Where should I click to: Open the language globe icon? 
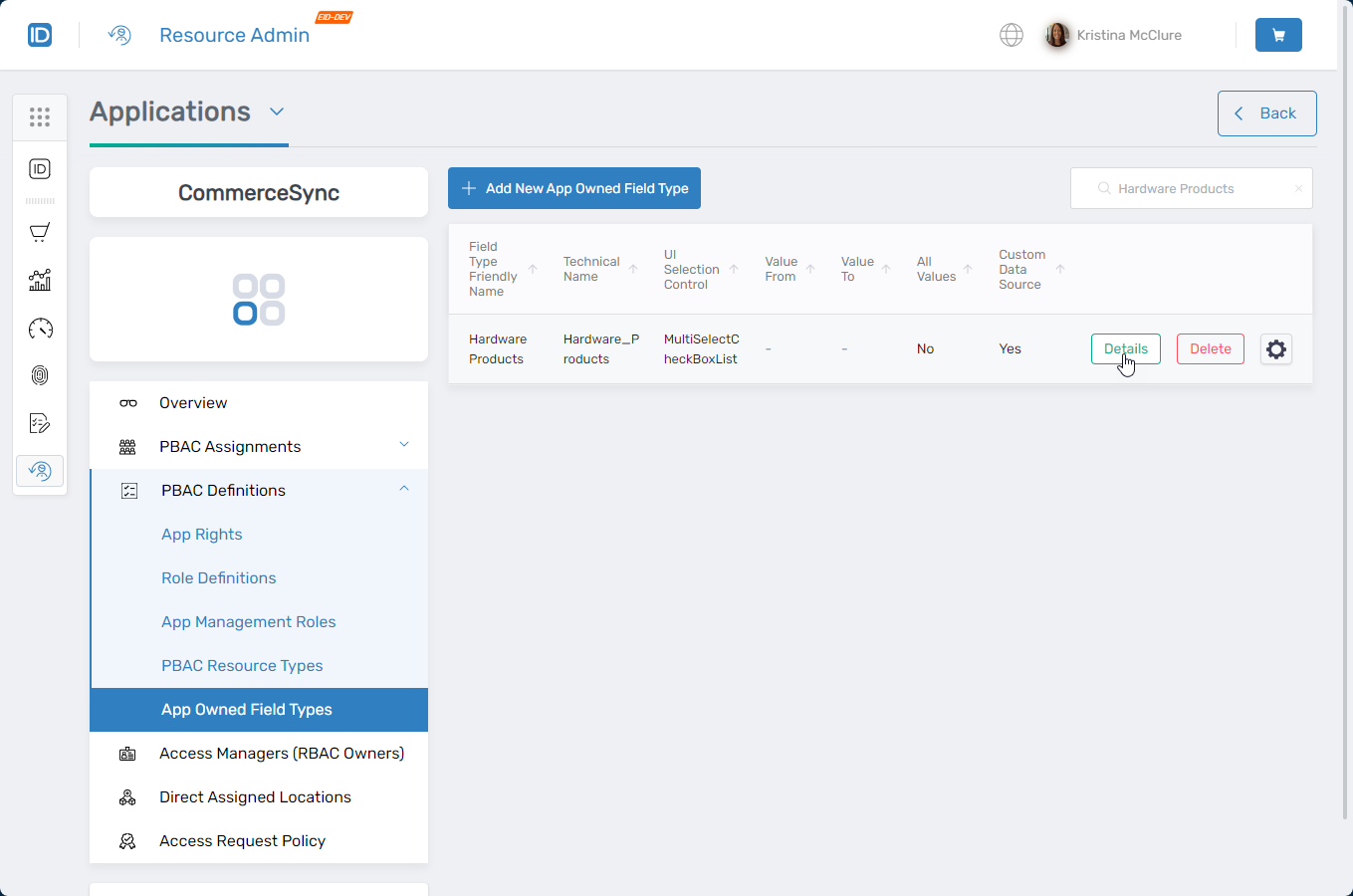1011,35
